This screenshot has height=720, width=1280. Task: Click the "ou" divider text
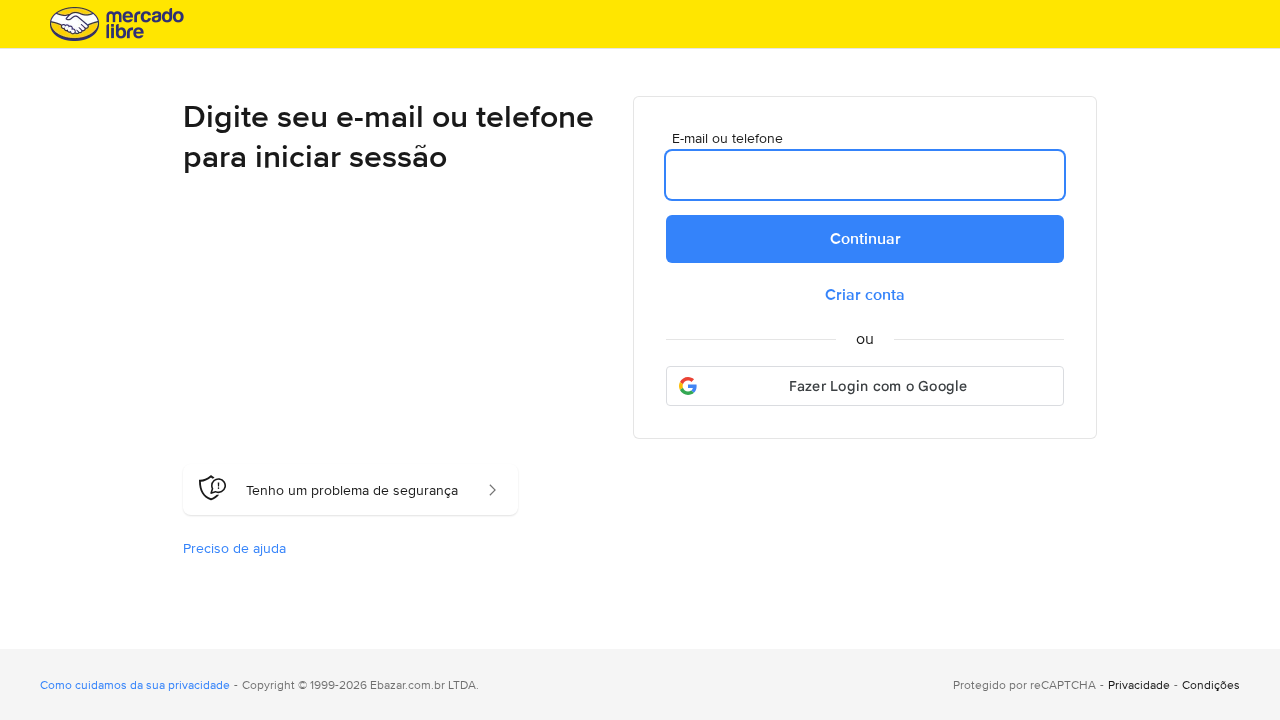(864, 339)
